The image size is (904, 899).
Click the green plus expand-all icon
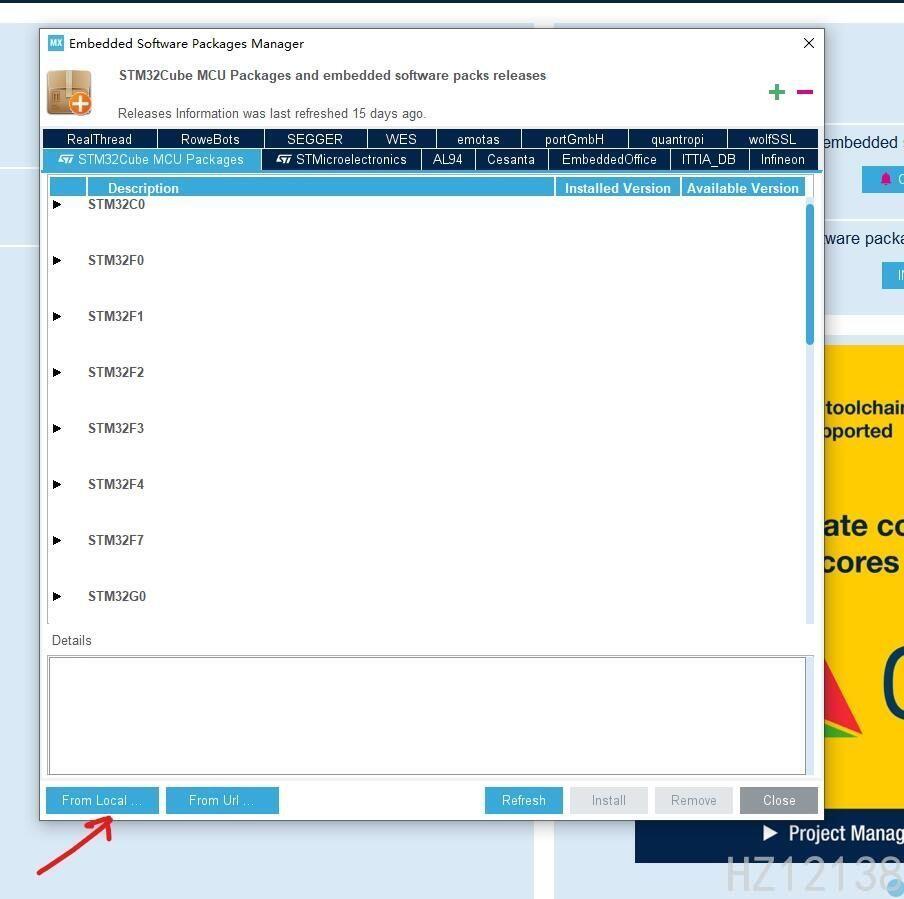point(777,92)
